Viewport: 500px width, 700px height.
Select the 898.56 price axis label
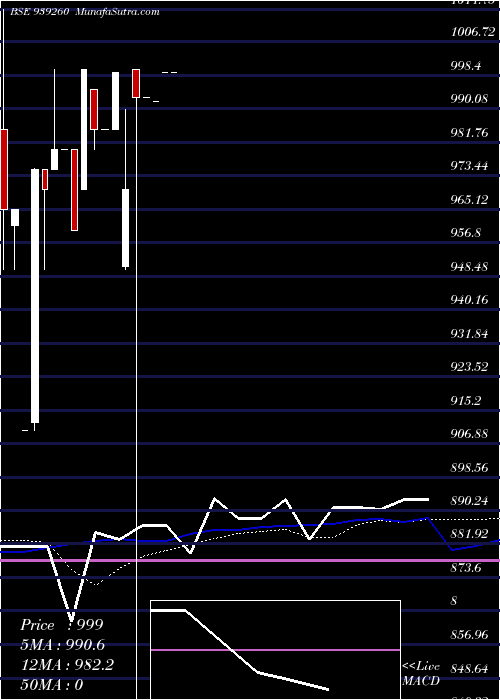(x=469, y=467)
